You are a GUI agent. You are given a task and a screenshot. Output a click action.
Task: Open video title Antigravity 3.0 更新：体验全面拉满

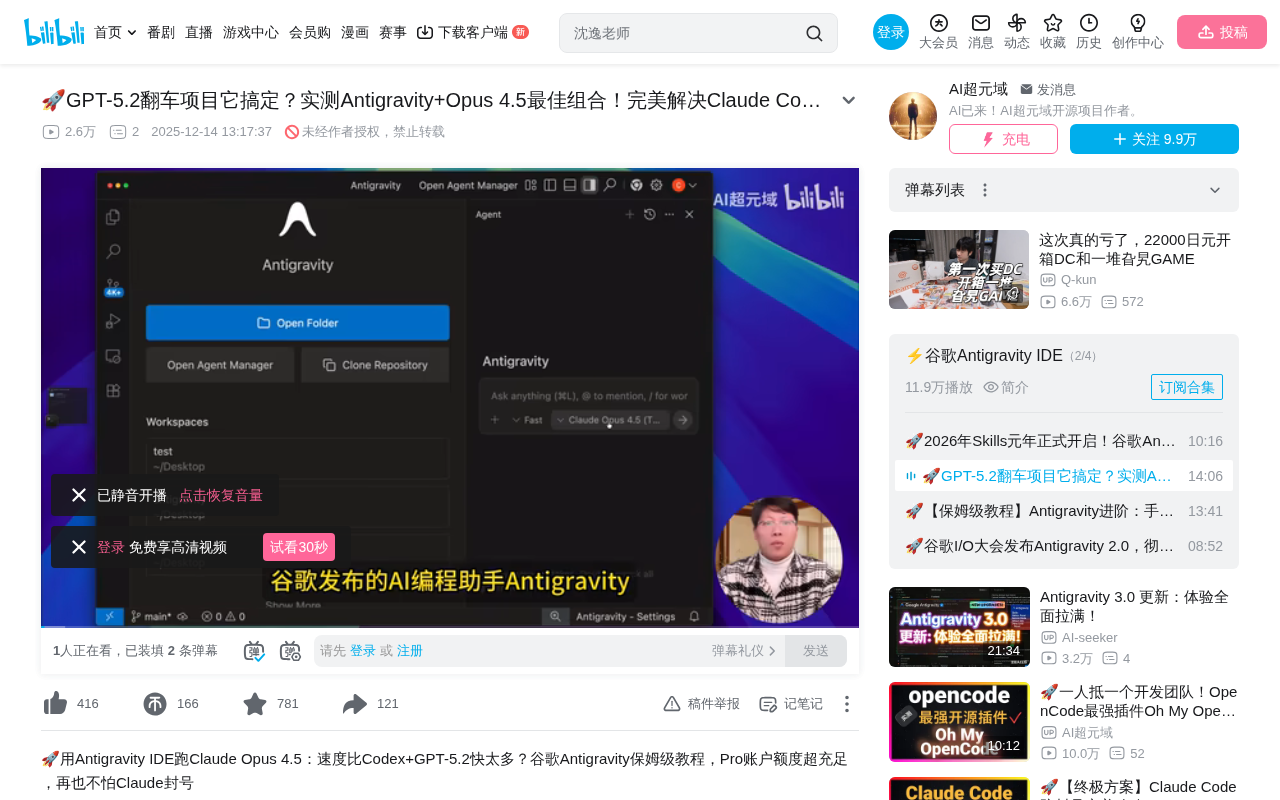1134,606
